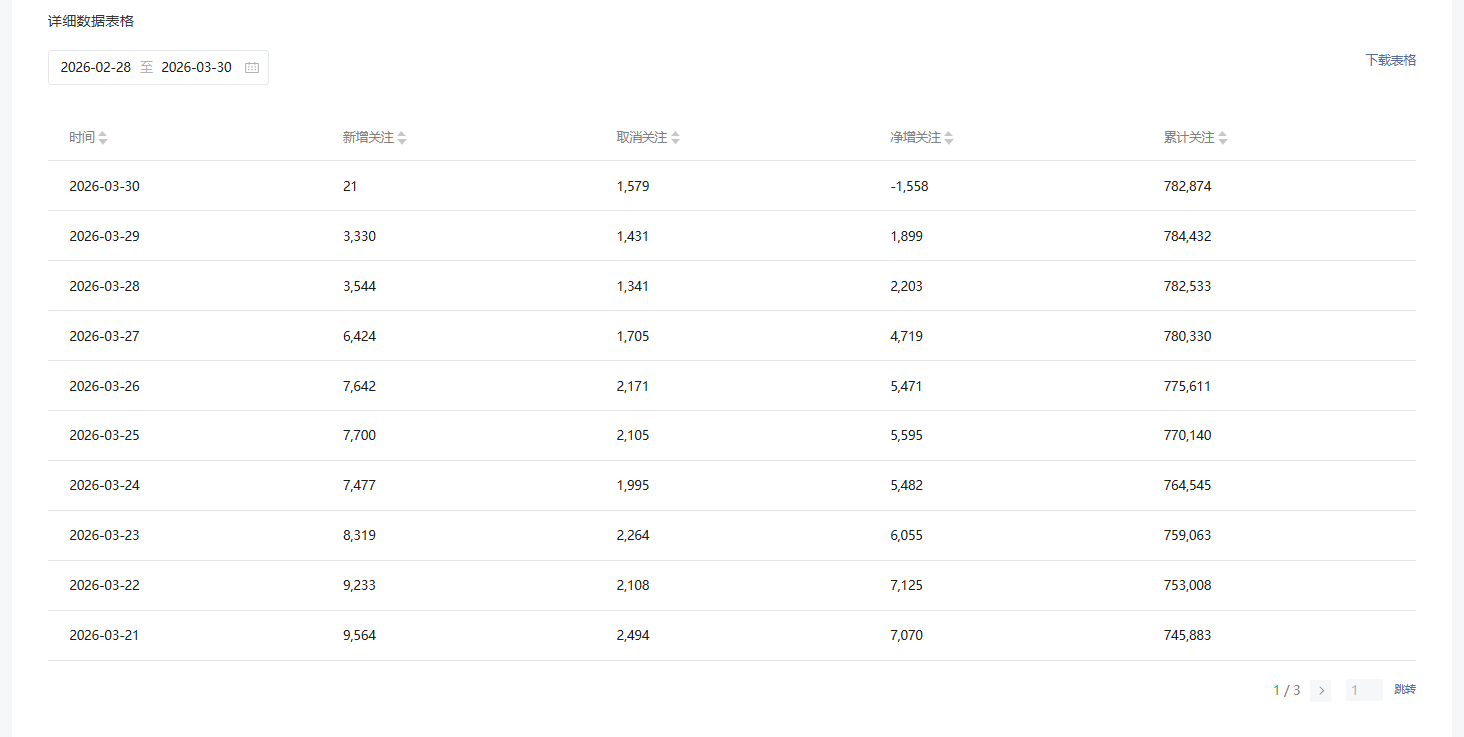Sort by 累计关注 column arrows
1464x737 pixels.
[x=1223, y=138]
